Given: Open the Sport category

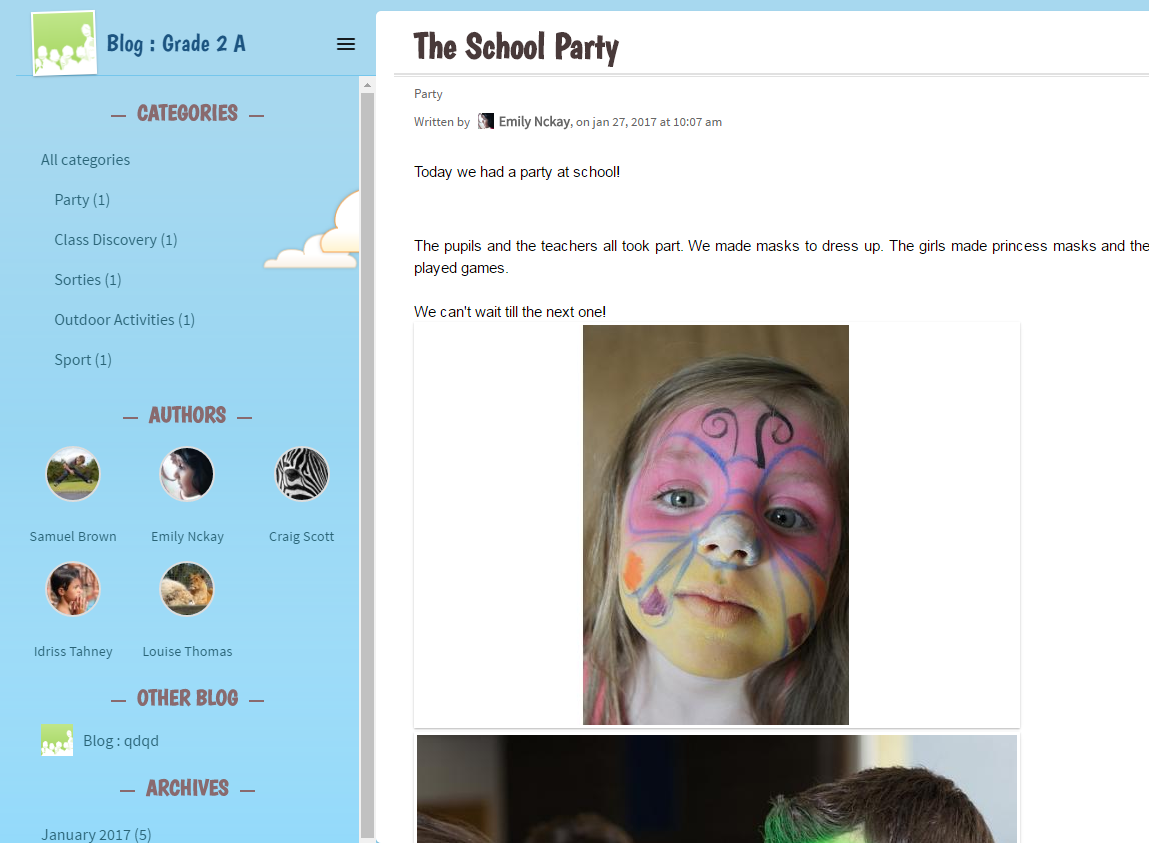Looking at the screenshot, I should [83, 359].
